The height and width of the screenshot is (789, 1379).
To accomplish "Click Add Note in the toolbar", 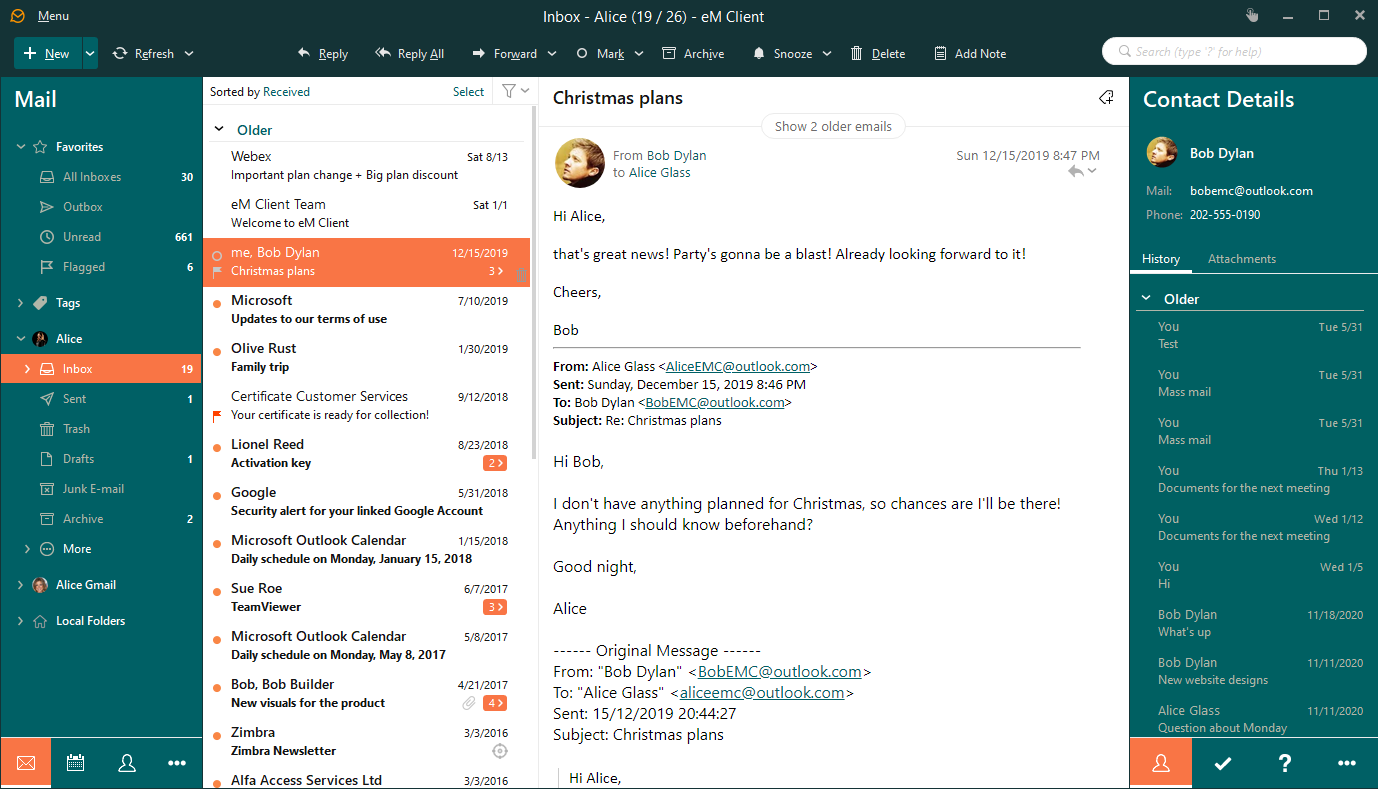I will pos(970,54).
